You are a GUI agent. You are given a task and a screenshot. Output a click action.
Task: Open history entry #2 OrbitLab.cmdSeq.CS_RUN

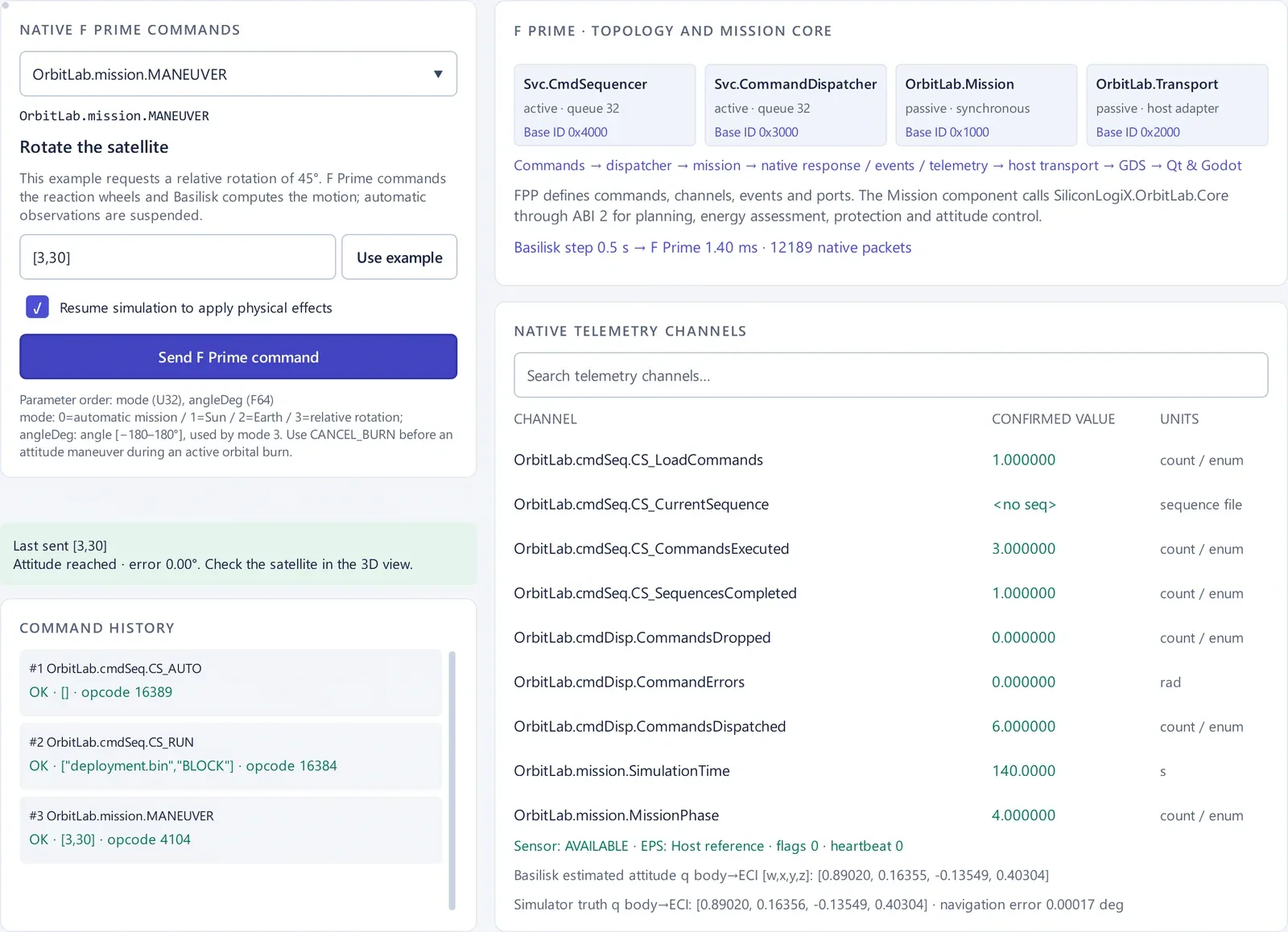[231, 756]
